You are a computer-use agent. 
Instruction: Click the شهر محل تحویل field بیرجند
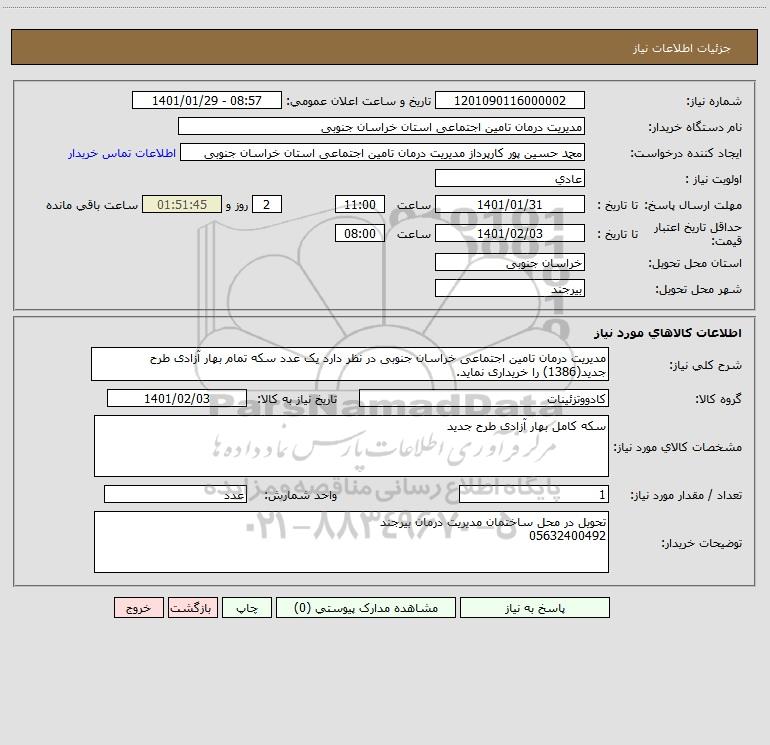[x=510, y=288]
